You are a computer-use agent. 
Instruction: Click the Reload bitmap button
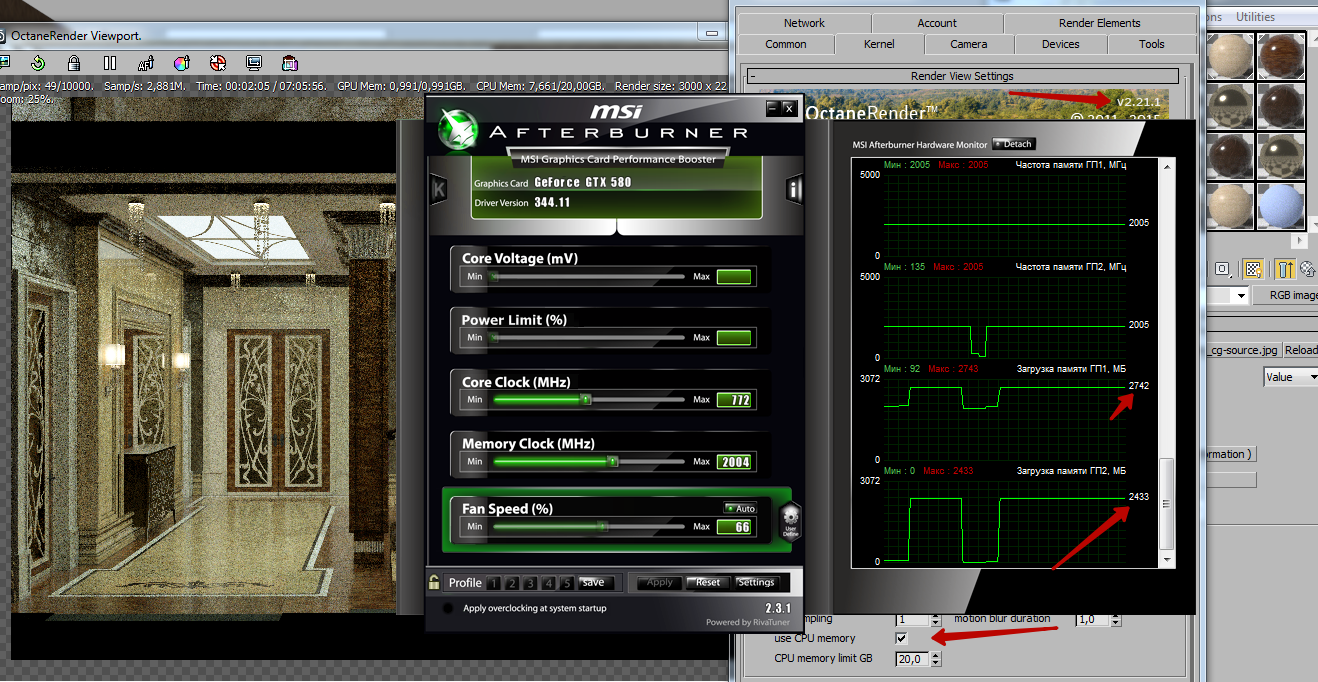coord(1301,350)
